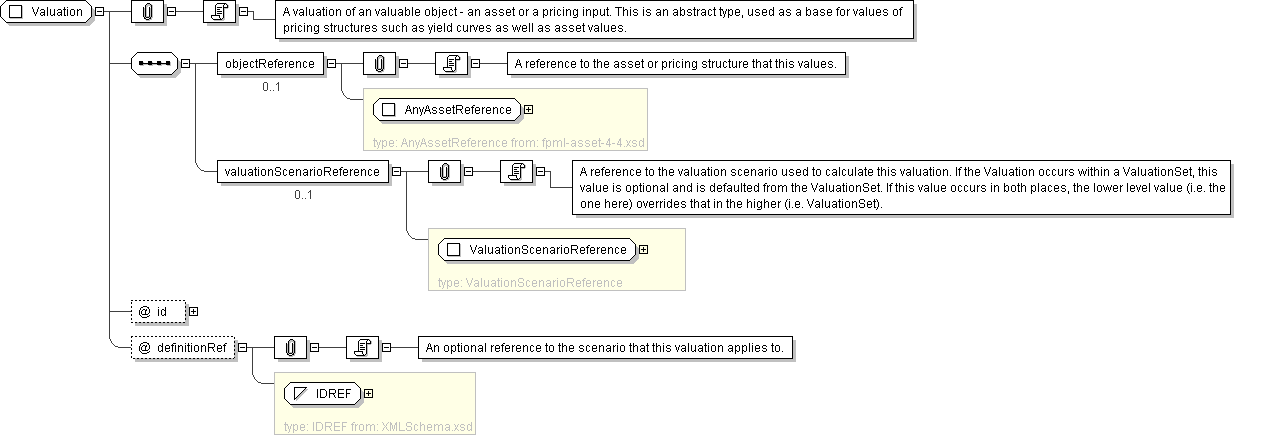The image size is (1272, 436).
Task: Click the paperclip icon next to objectReference
Action: tap(379, 64)
